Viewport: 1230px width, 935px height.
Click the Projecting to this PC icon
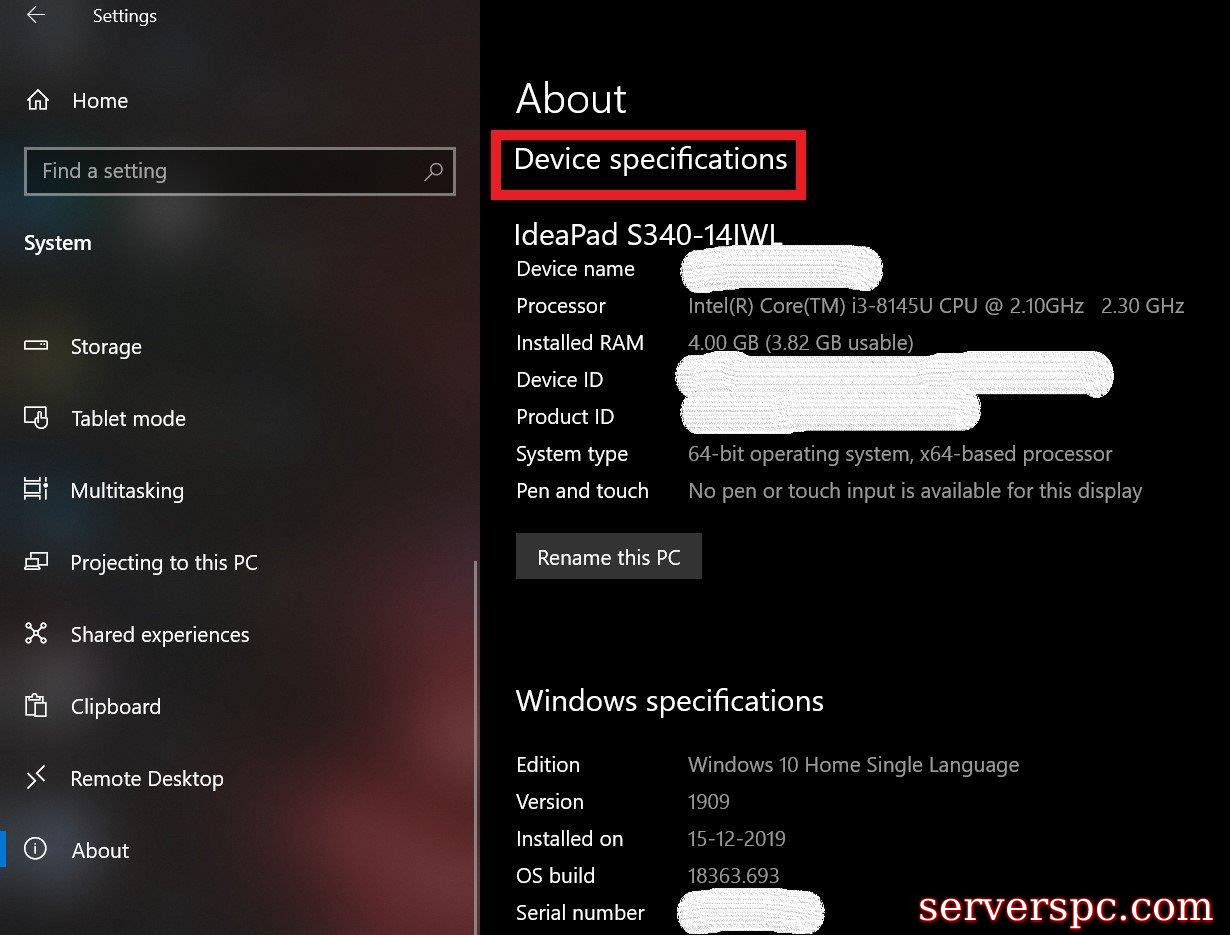click(36, 562)
